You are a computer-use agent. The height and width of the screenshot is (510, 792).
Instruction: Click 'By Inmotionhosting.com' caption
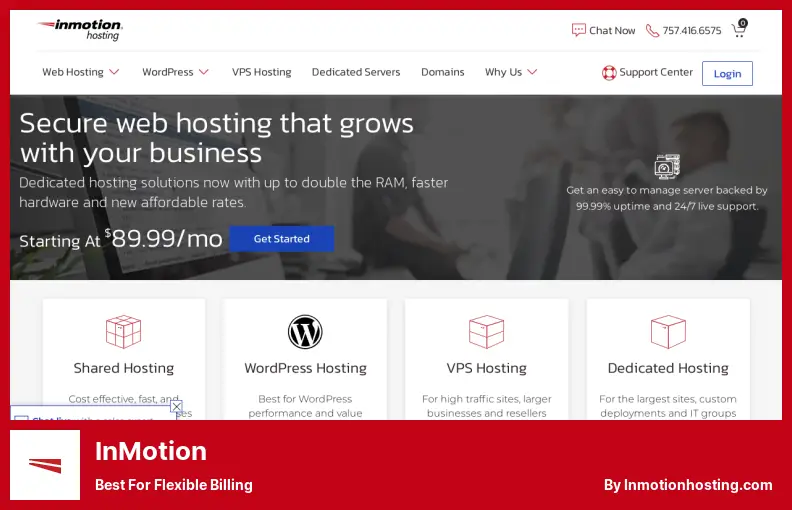point(688,485)
